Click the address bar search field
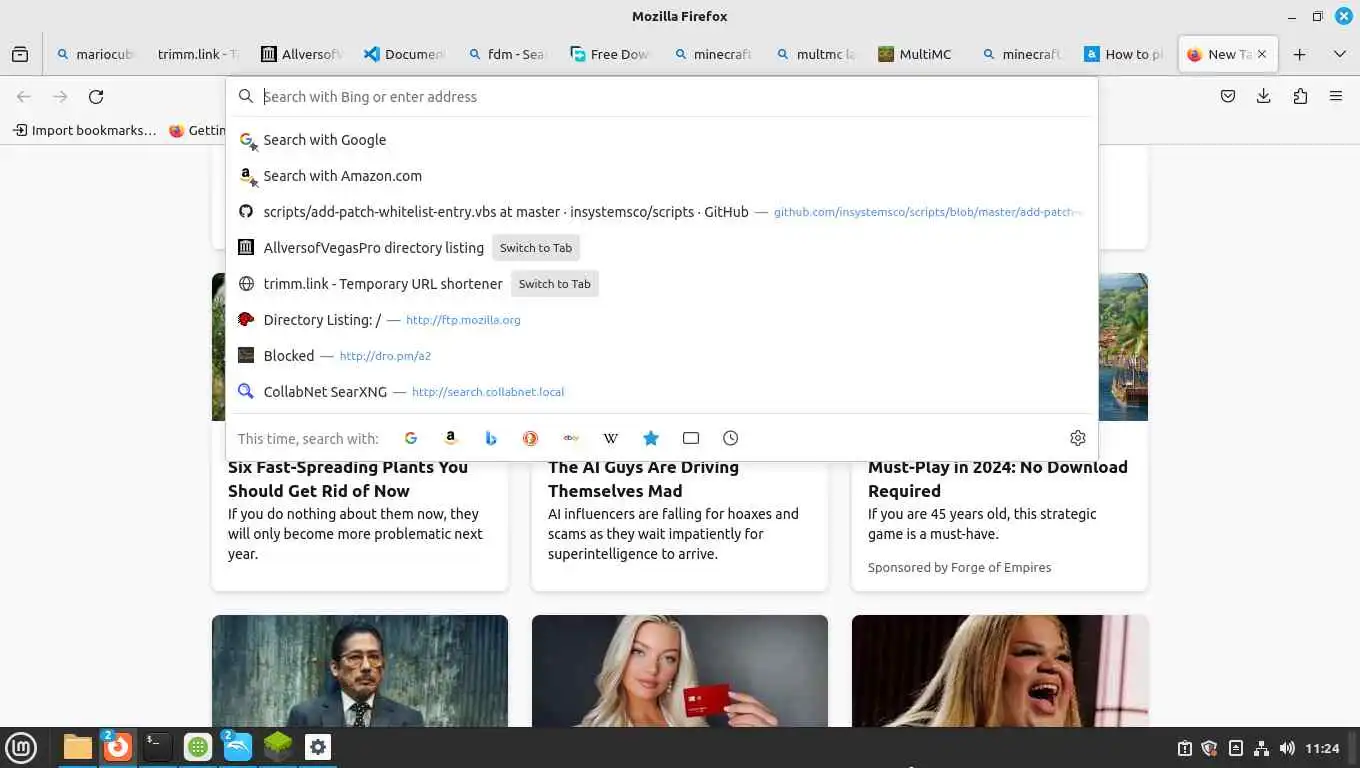The height and width of the screenshot is (768, 1360). coord(662,97)
